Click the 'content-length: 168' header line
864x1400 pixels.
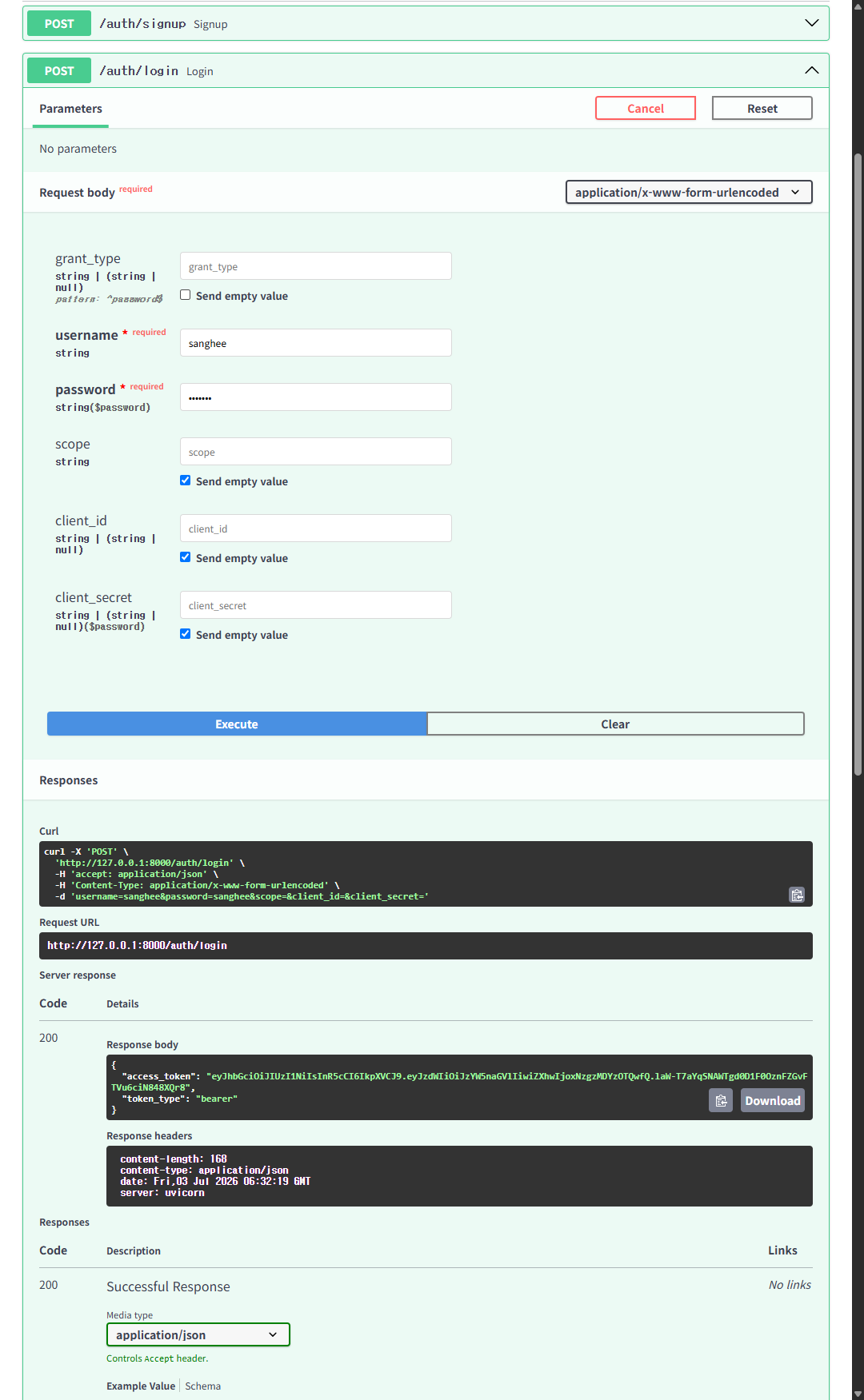(x=174, y=1159)
